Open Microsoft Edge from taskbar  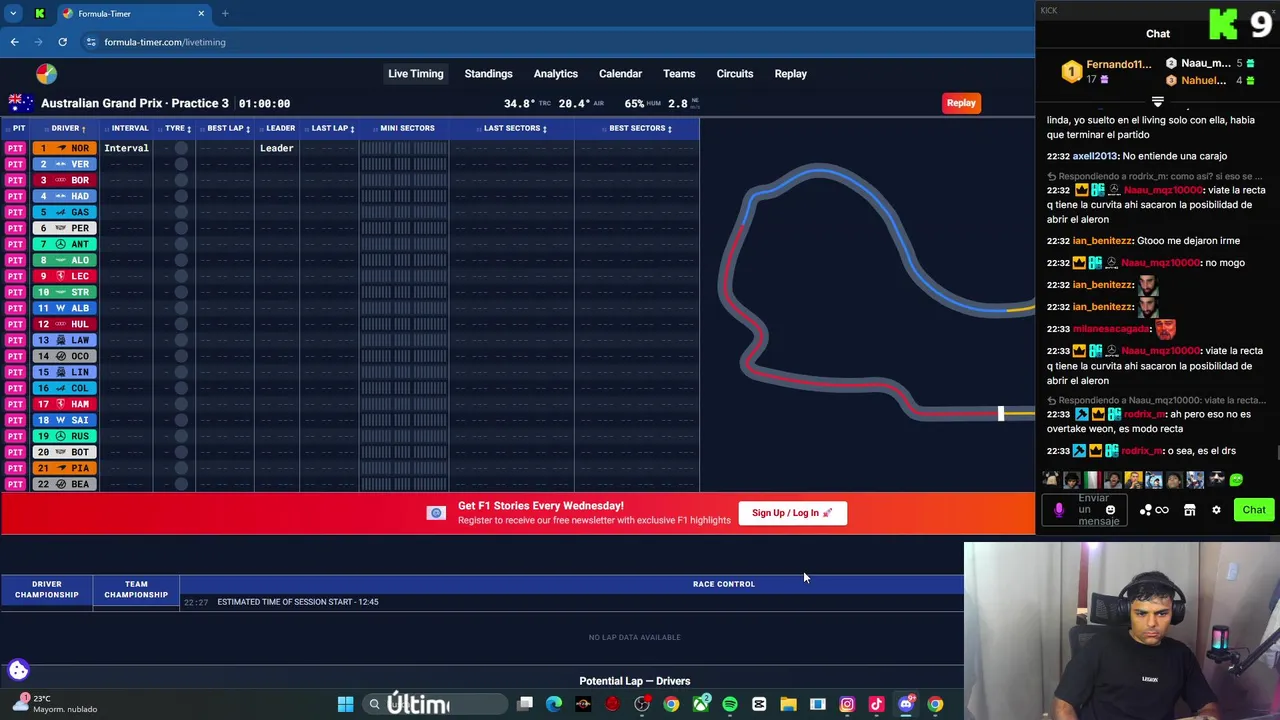554,705
